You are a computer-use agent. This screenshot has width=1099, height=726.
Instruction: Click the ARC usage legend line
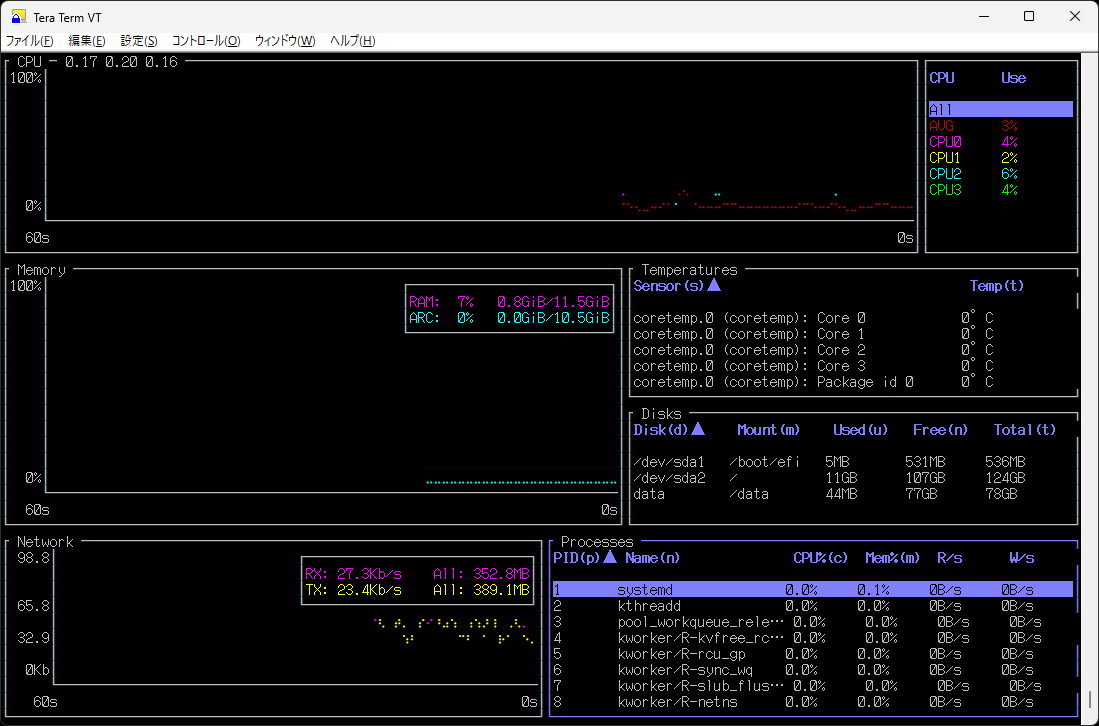[x=510, y=318]
